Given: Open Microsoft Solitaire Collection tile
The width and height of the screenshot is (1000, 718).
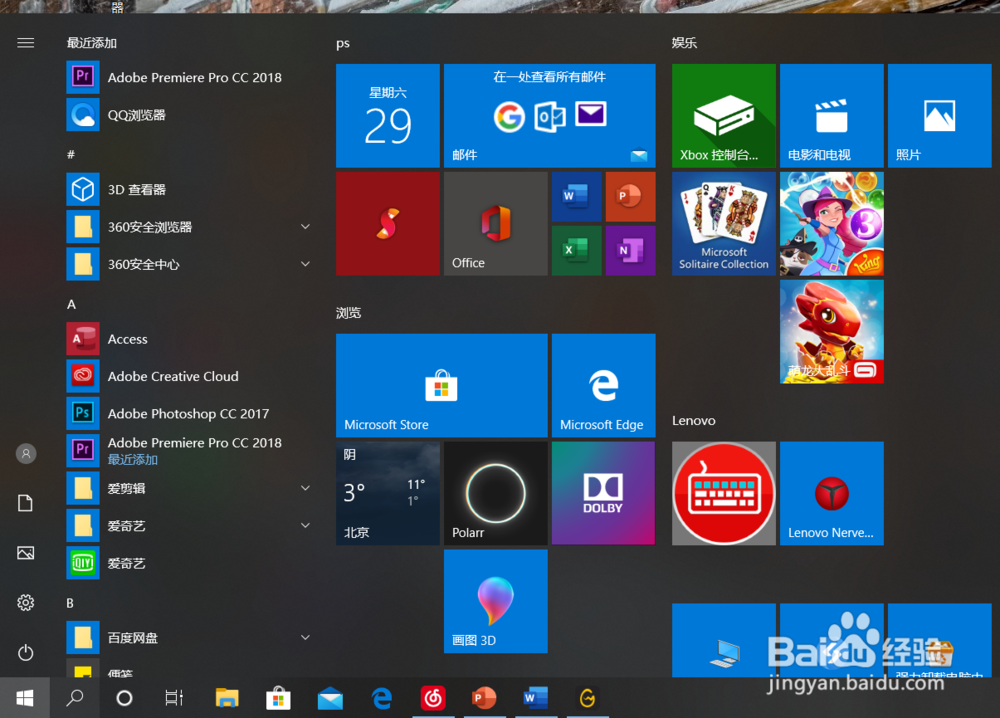Looking at the screenshot, I should point(724,223).
